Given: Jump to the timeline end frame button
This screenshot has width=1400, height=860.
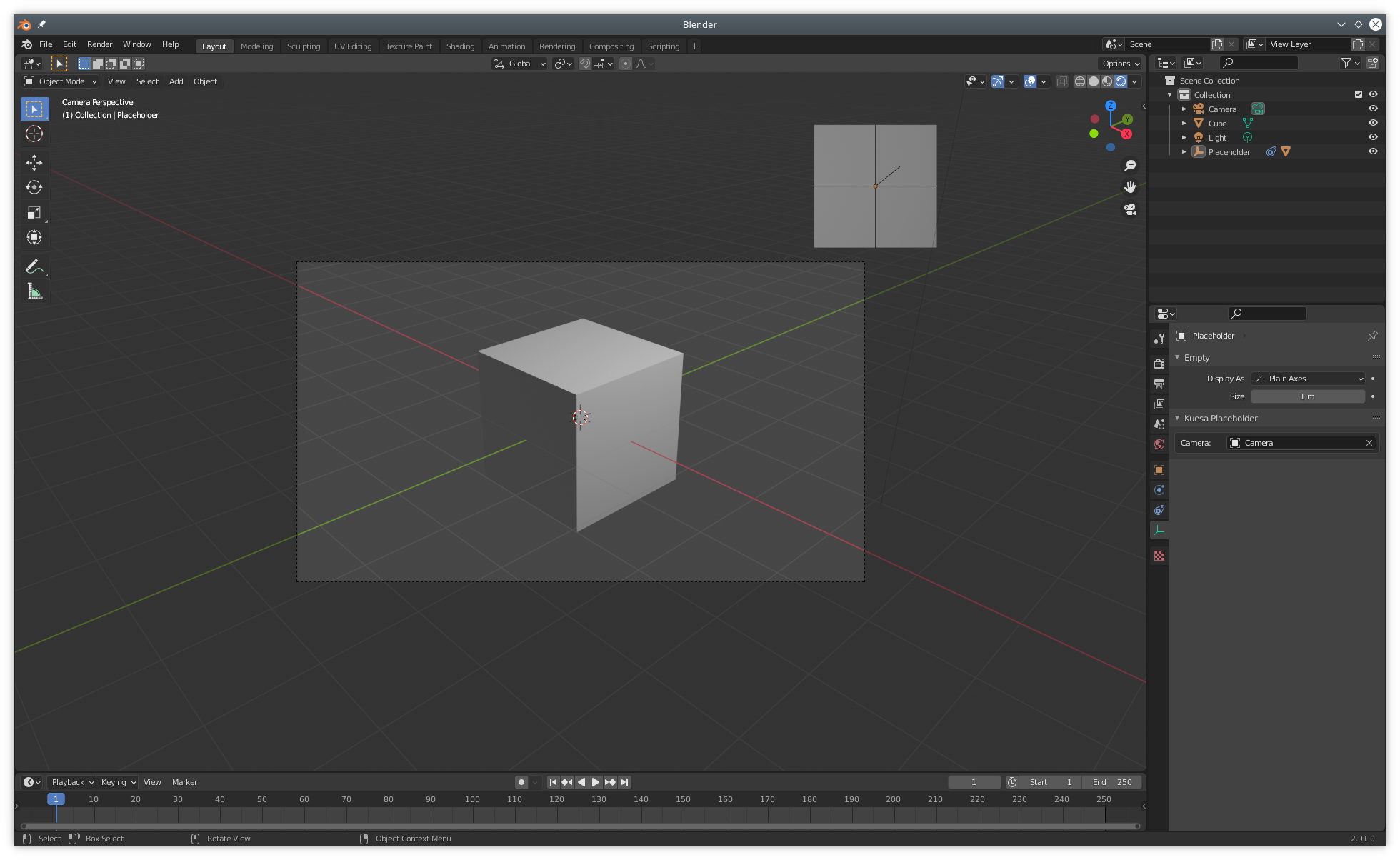Looking at the screenshot, I should coord(625,782).
